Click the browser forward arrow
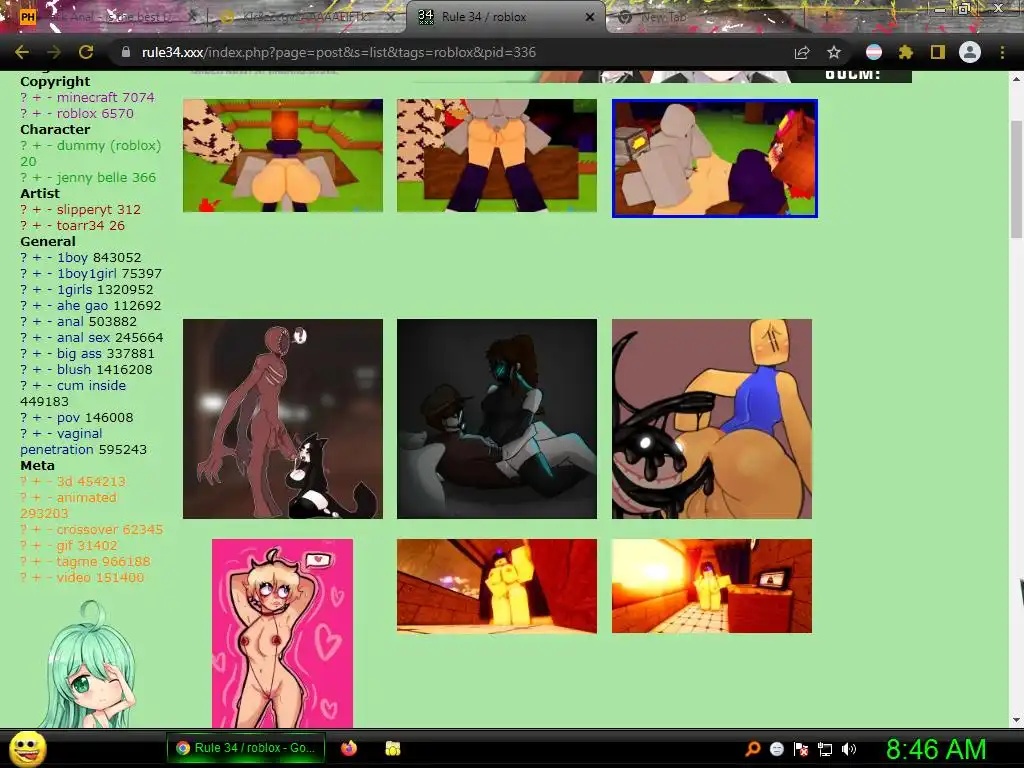Screen dimensions: 1024x768 [x=54, y=52]
